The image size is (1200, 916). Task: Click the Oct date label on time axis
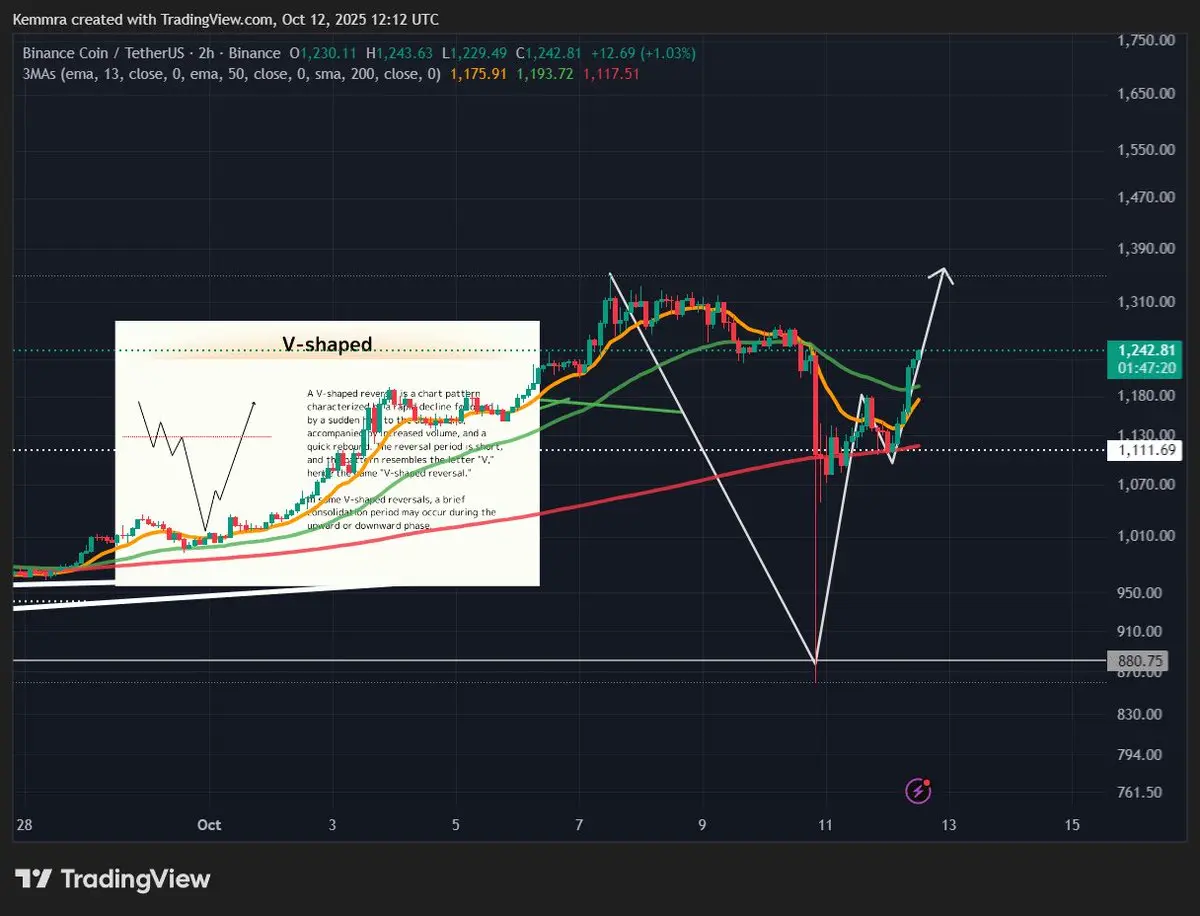click(x=209, y=825)
